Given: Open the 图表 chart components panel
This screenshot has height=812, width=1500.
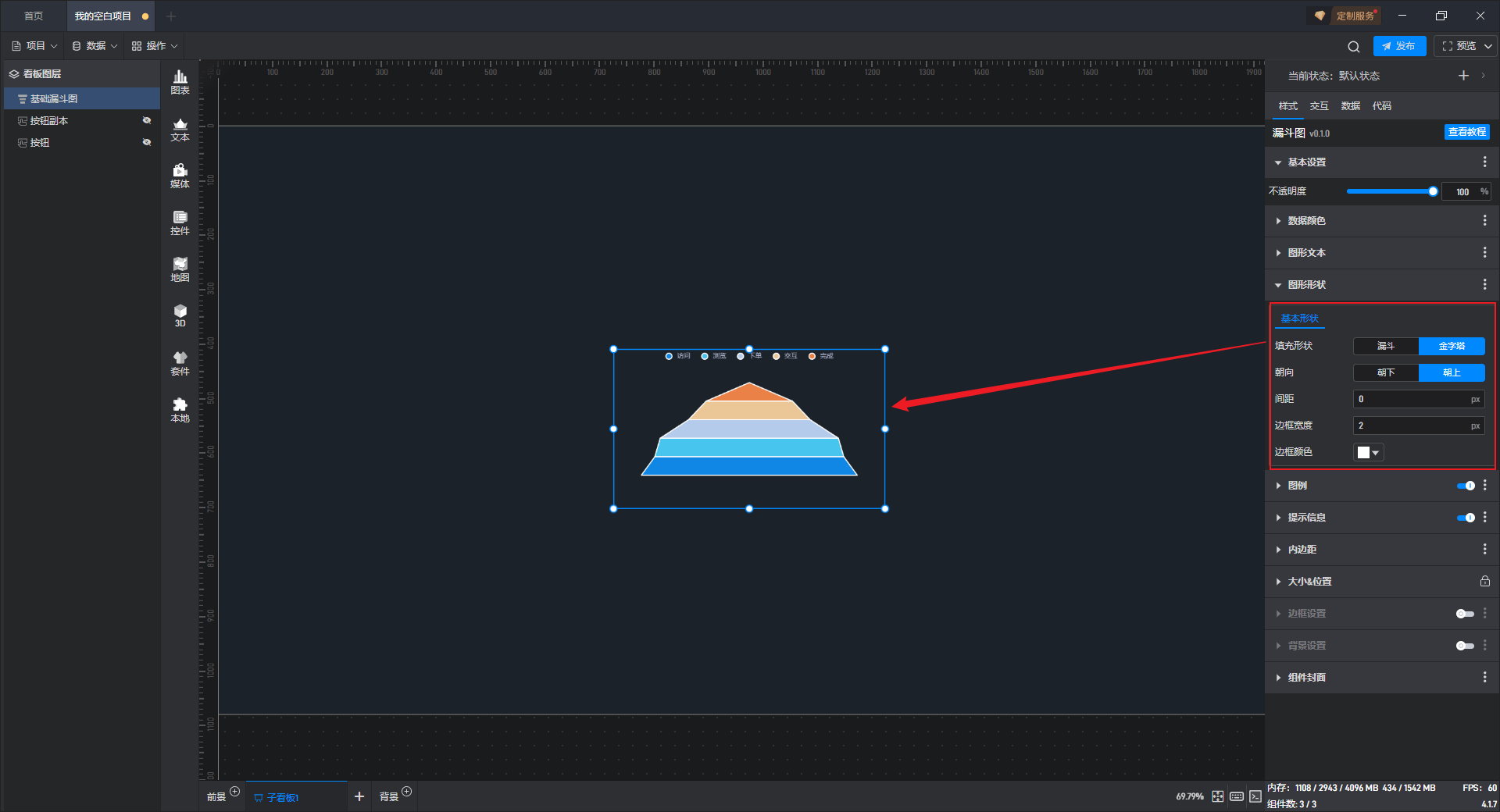Looking at the screenshot, I should [x=180, y=82].
